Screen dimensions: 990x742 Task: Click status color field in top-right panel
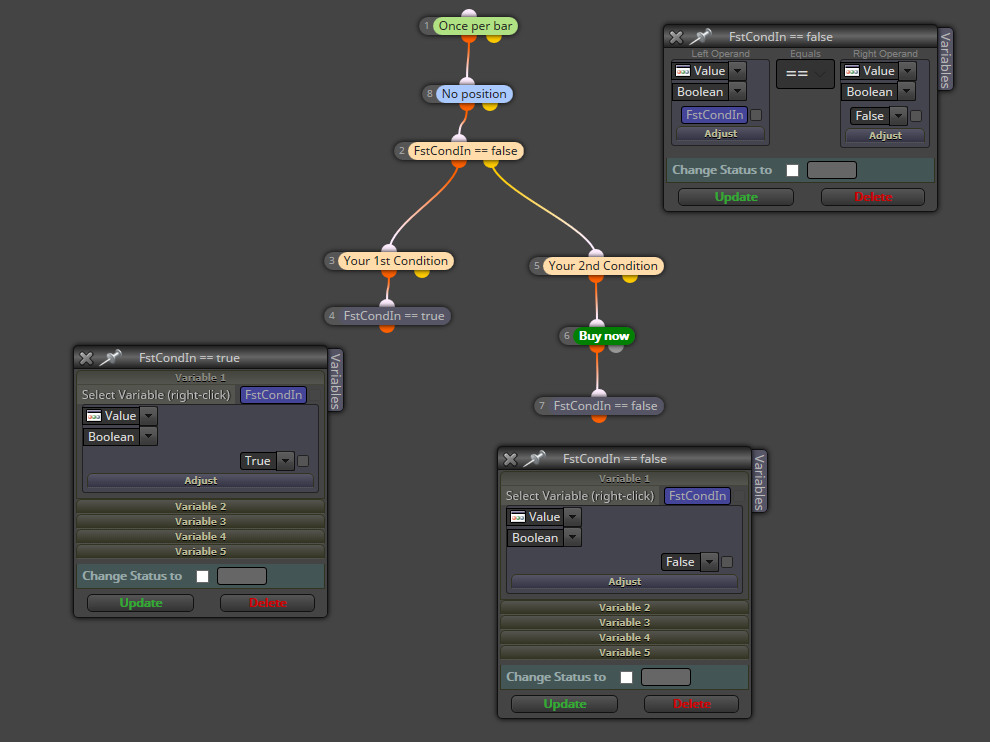pyautogui.click(x=832, y=170)
